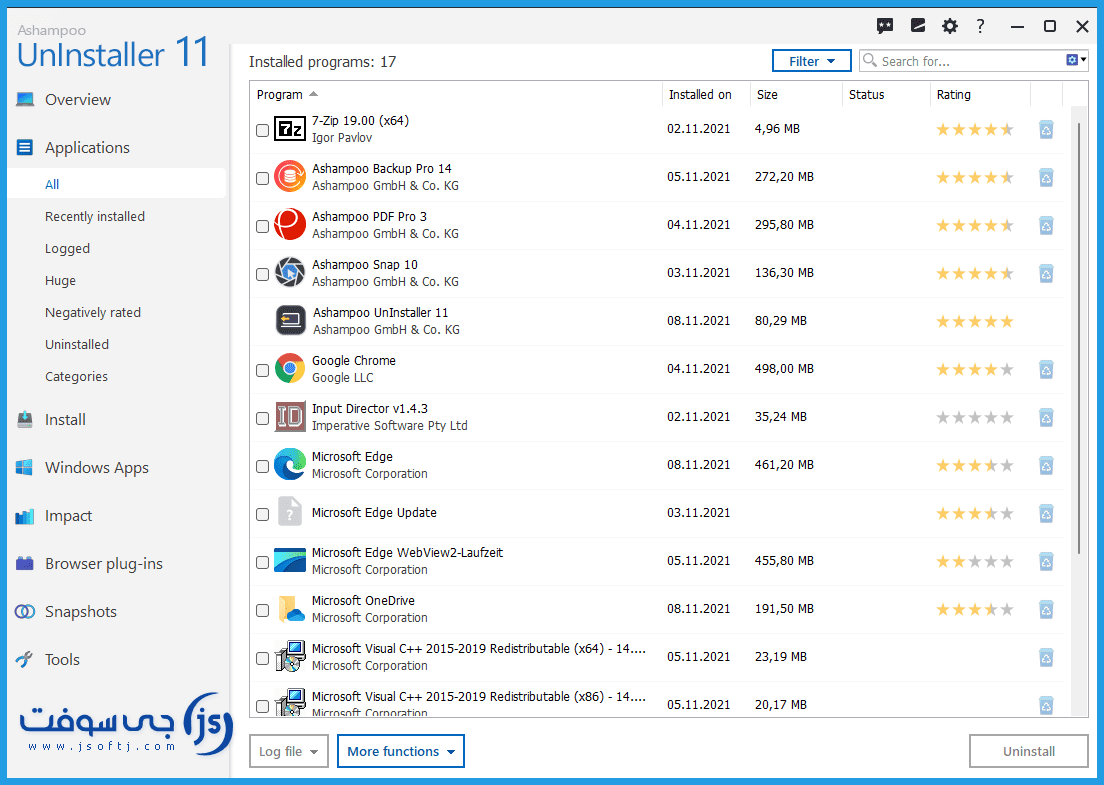Check the Microsoft Edge checkbox
The height and width of the screenshot is (785, 1104).
(263, 466)
